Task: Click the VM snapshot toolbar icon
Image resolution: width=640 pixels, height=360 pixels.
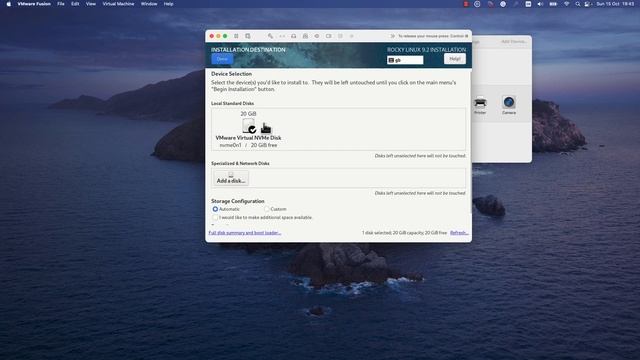Action: tap(248, 36)
